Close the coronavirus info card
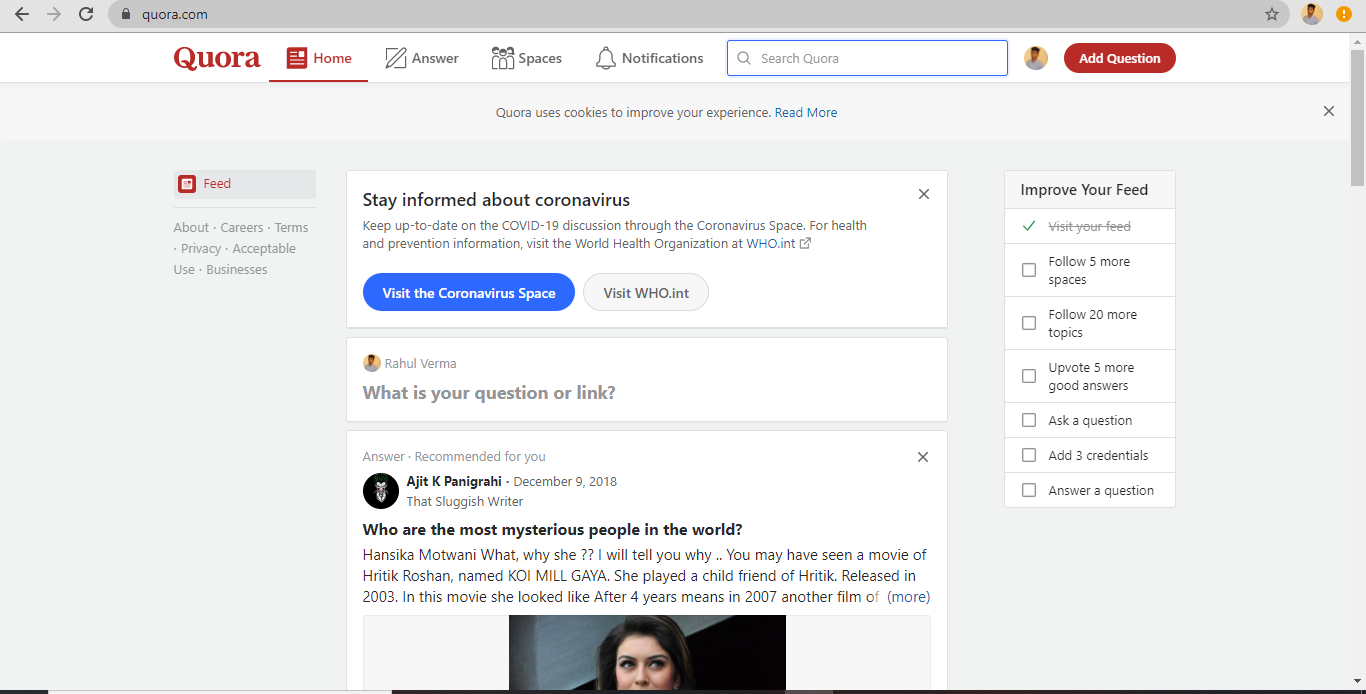The height and width of the screenshot is (694, 1366). 924,194
